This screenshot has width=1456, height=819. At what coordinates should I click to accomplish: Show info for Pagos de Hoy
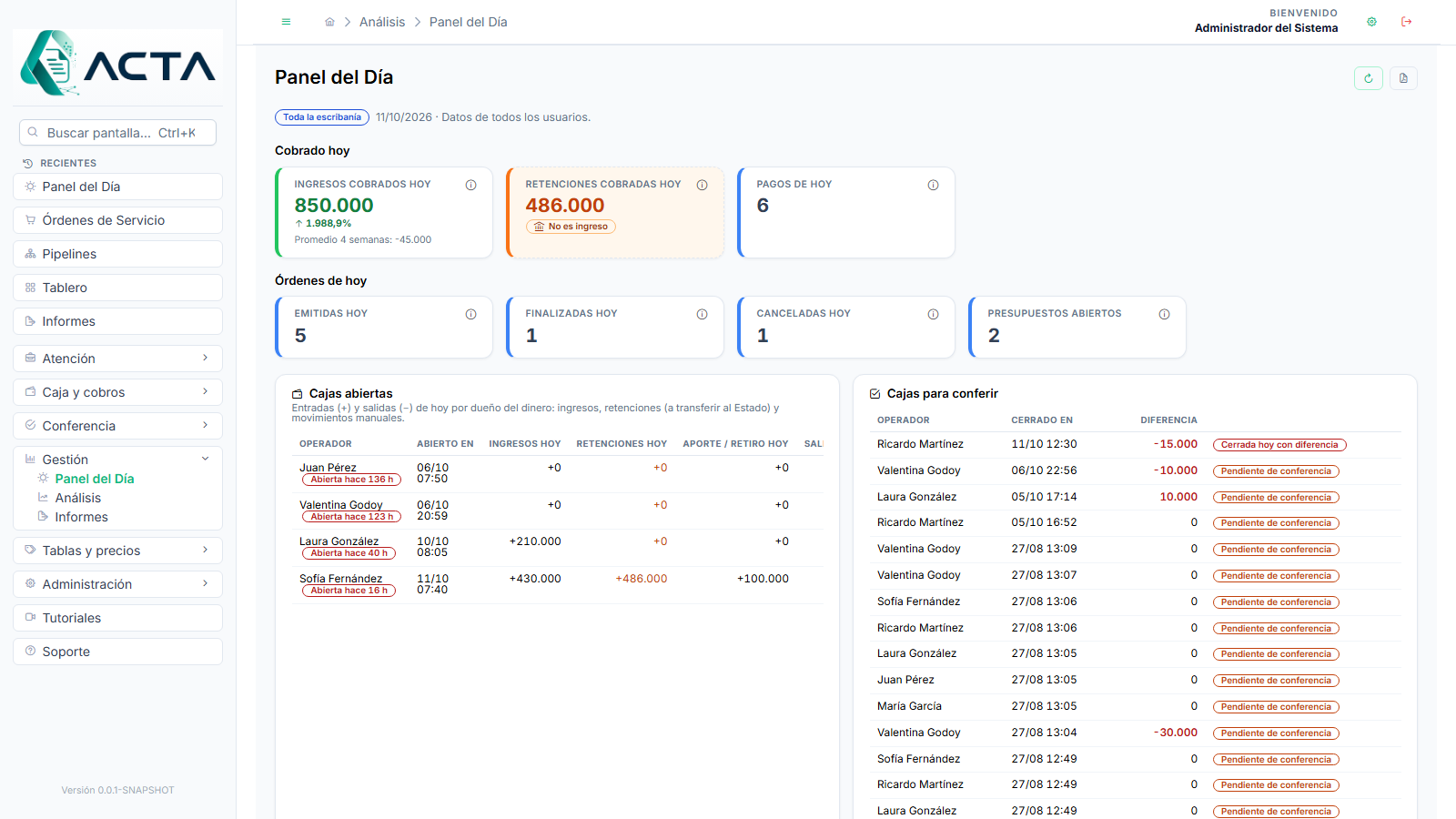934,185
